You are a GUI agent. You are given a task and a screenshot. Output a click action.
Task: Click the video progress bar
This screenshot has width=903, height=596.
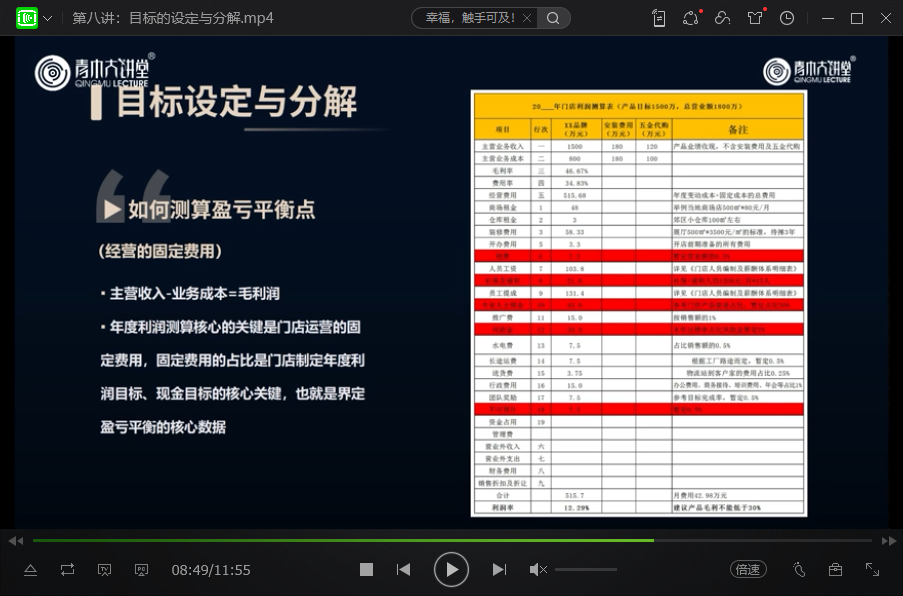point(452,541)
